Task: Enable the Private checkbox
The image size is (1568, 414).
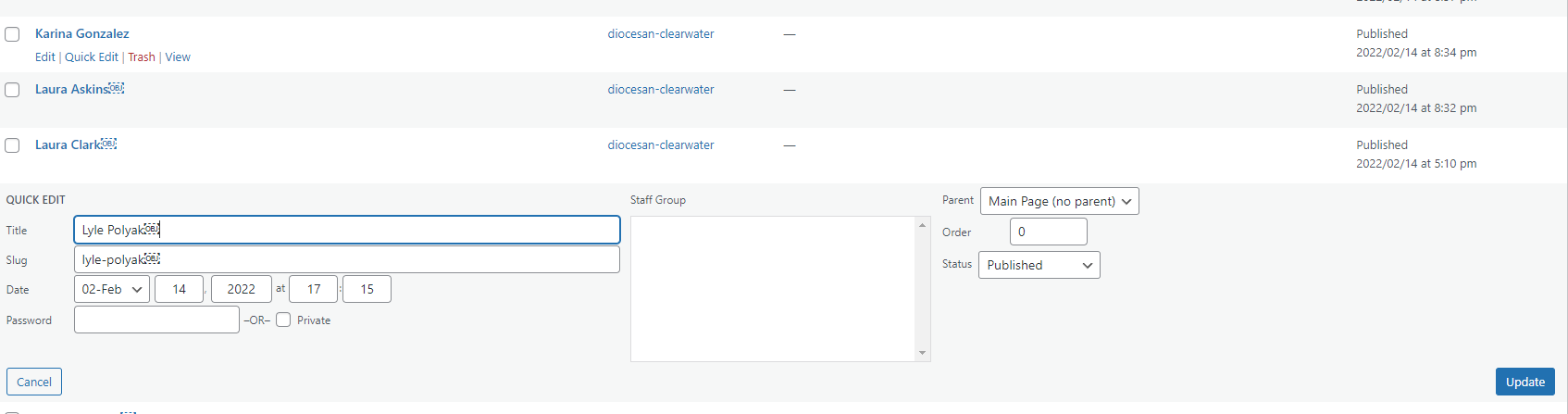Action: tap(283, 320)
